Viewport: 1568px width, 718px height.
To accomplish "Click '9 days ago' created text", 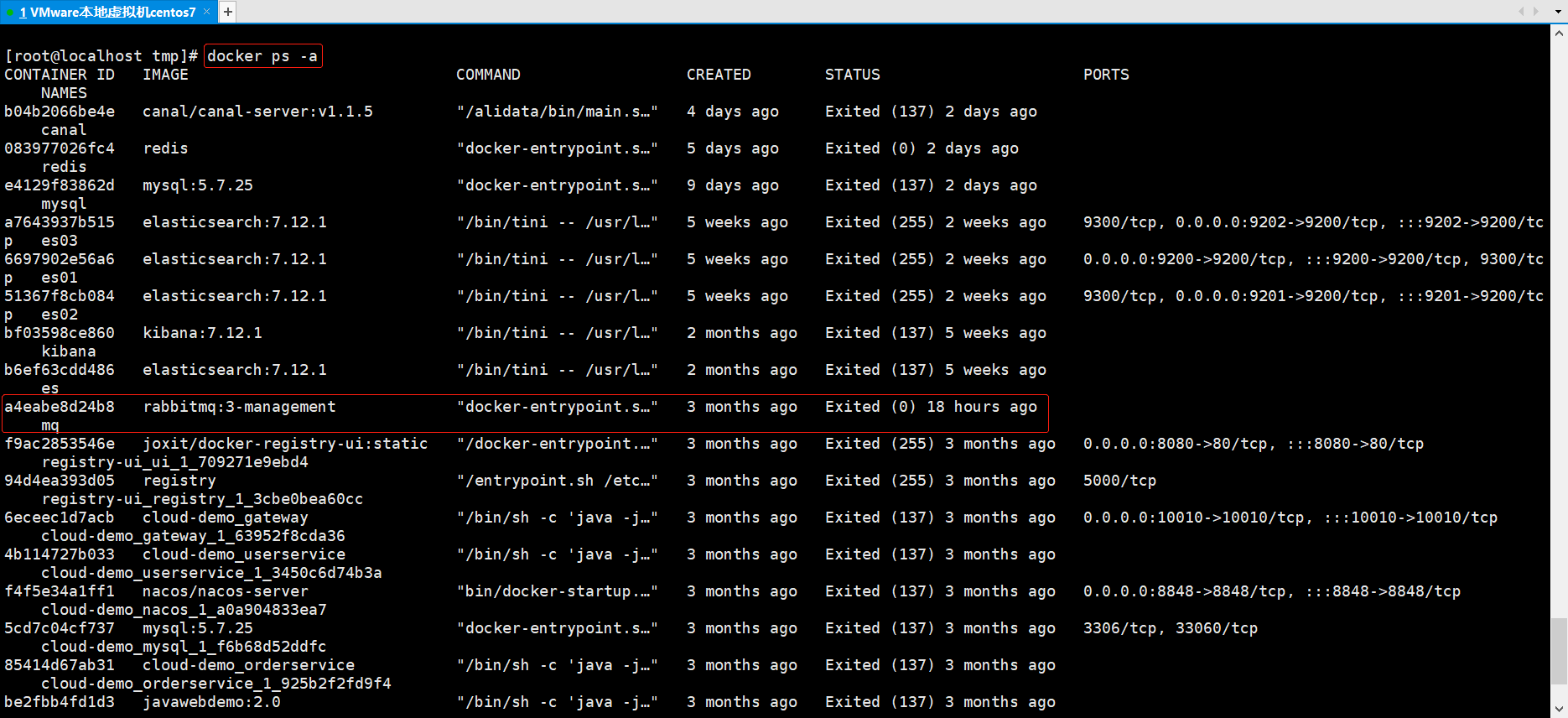I will tap(733, 185).
